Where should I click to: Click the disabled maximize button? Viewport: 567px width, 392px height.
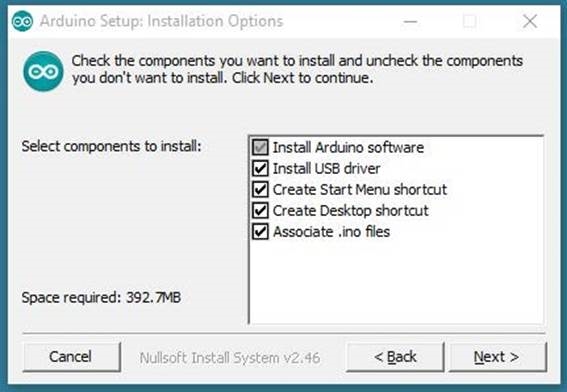tap(469, 21)
